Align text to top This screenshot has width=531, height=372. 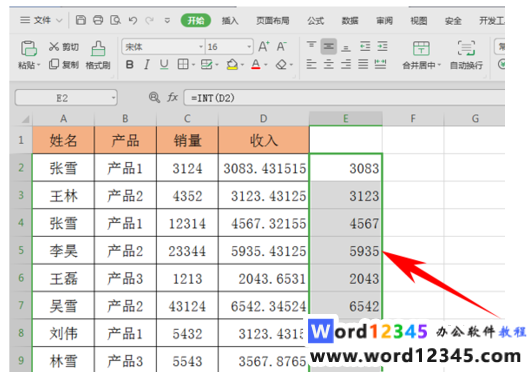click(311, 46)
